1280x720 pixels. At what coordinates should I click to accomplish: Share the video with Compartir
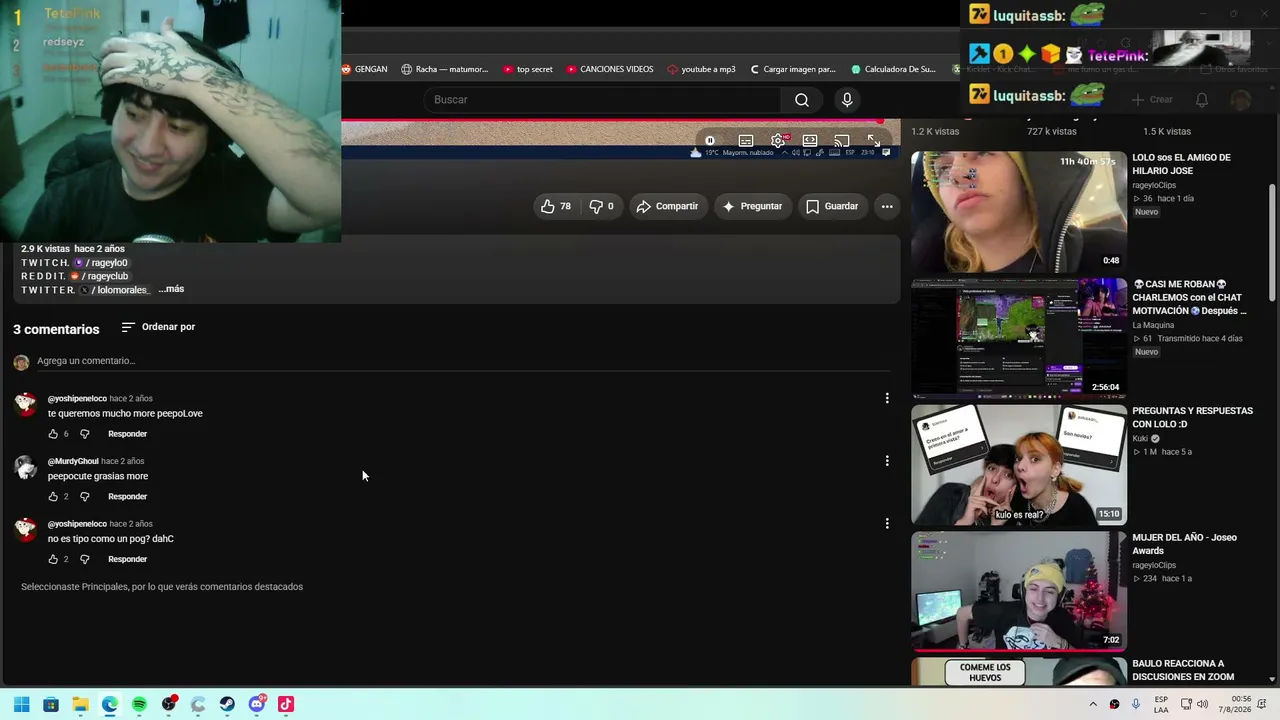pos(667,206)
